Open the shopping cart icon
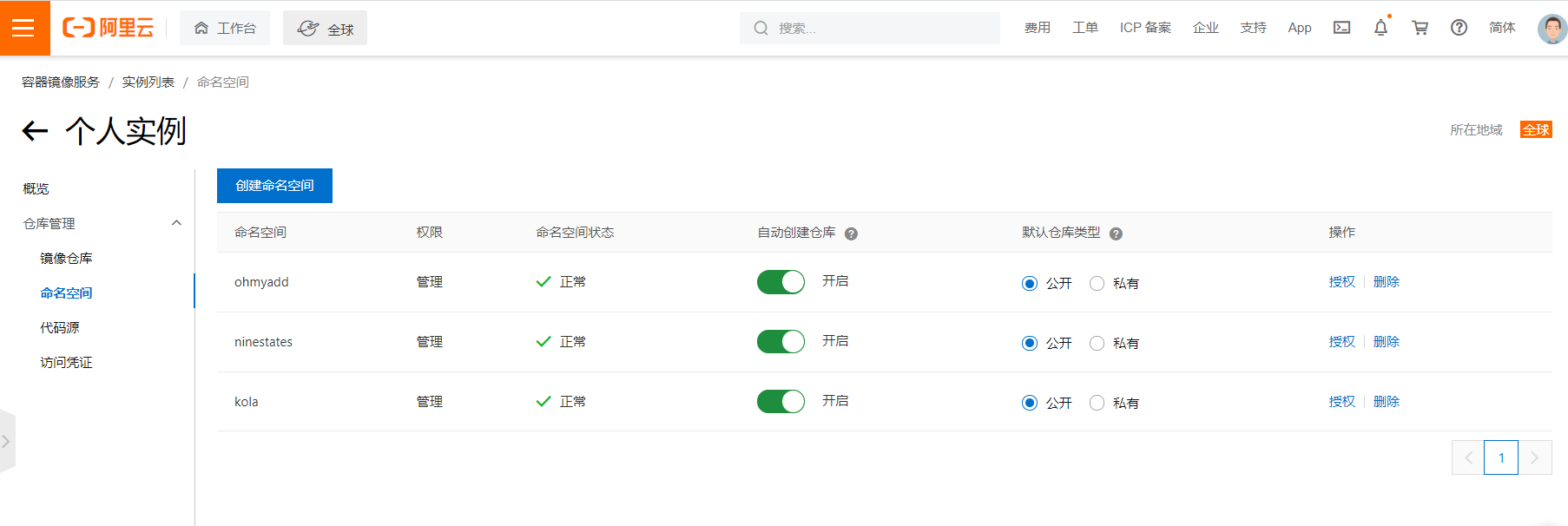 (1420, 28)
